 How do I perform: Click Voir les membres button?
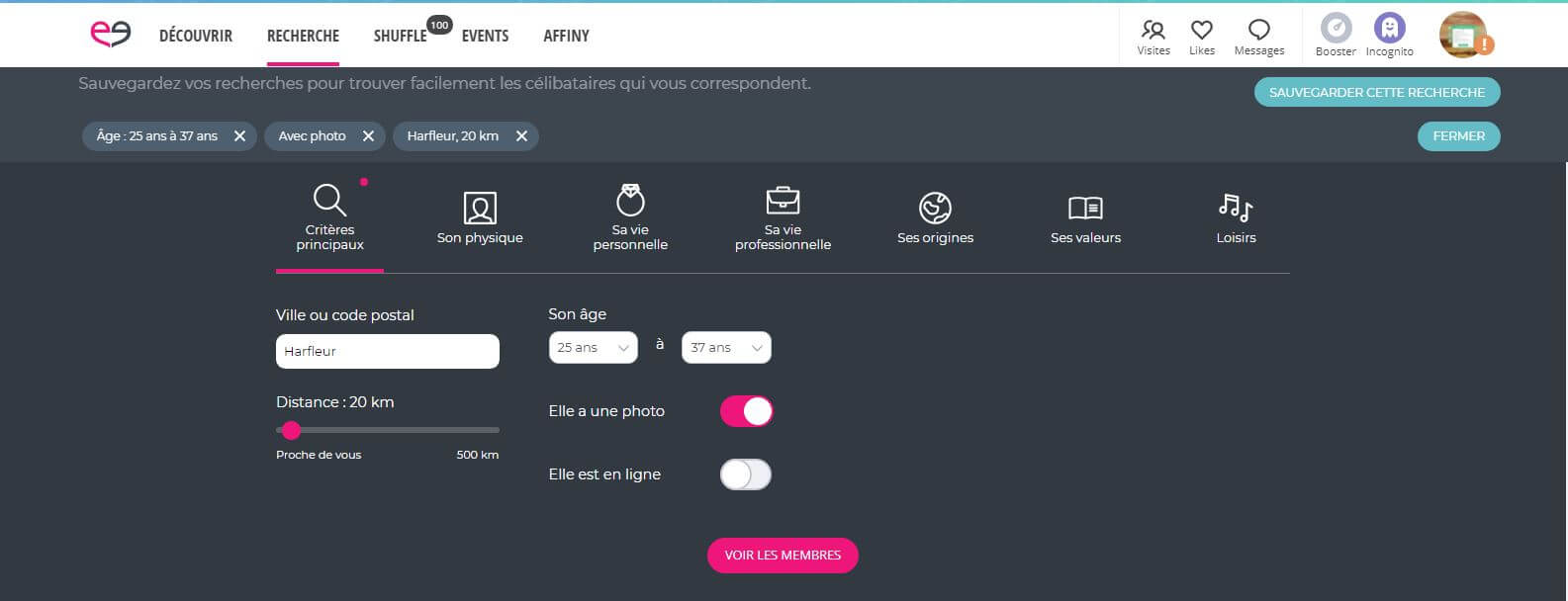click(783, 556)
